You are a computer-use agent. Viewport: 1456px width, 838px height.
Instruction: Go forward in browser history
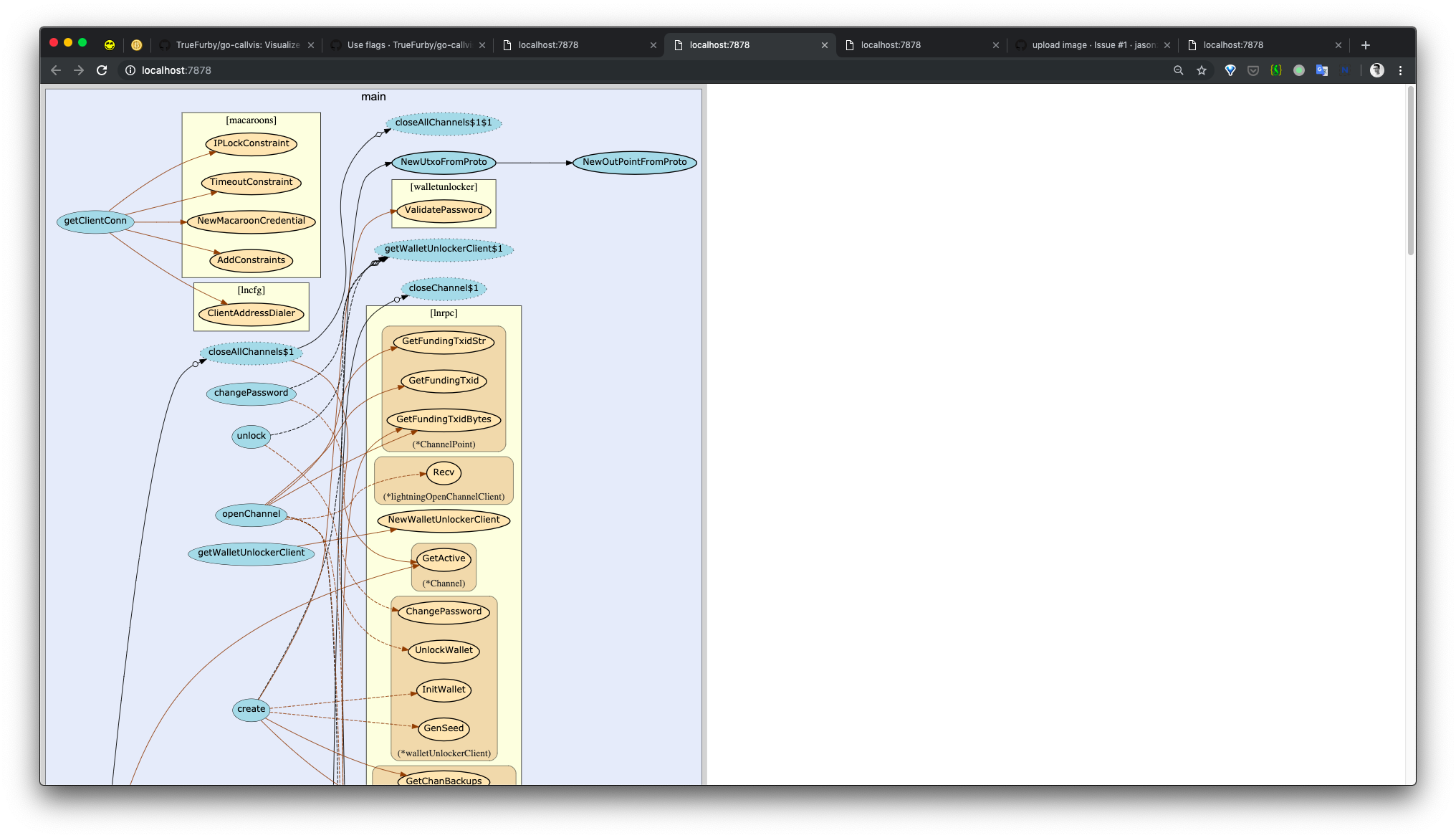[x=79, y=70]
